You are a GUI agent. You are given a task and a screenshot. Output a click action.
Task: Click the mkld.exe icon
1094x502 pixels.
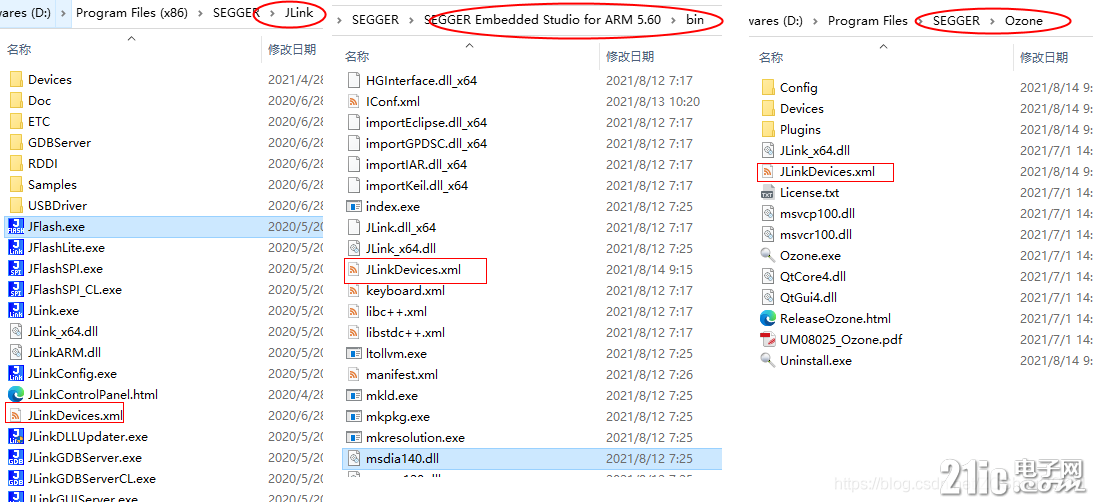[x=354, y=395]
